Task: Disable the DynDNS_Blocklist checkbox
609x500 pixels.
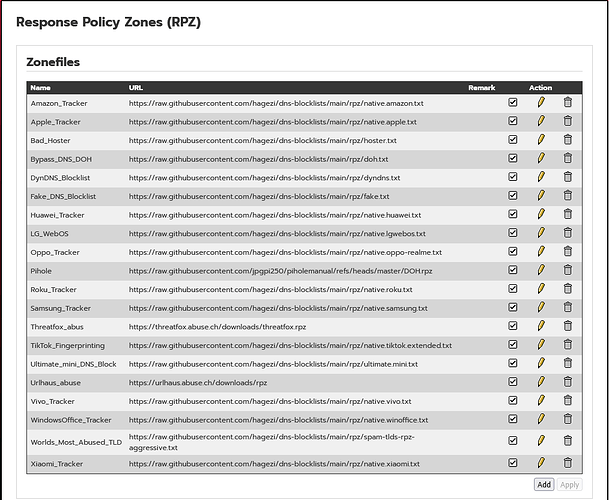Action: click(513, 177)
